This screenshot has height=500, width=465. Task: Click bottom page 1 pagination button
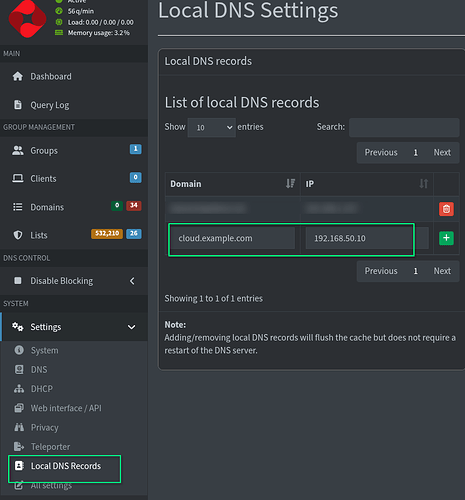pyautogui.click(x=415, y=271)
